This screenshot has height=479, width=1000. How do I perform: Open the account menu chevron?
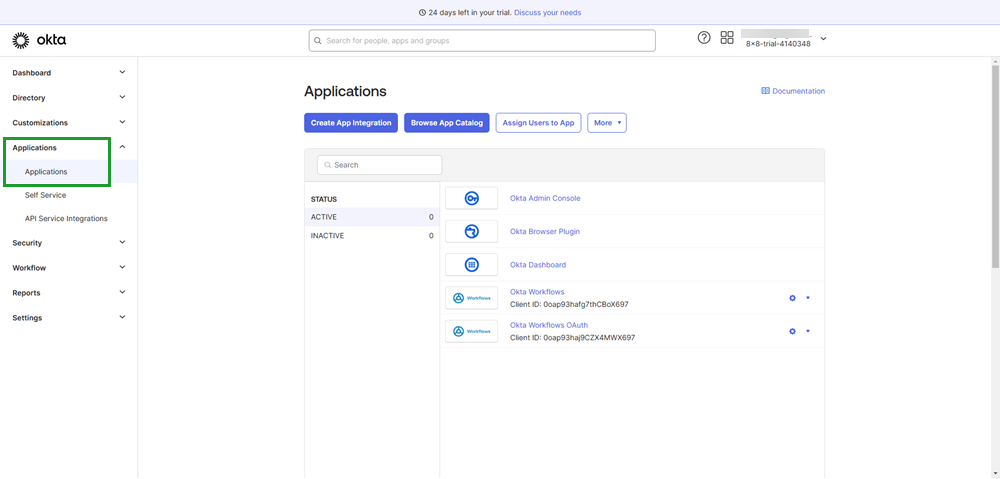click(x=823, y=39)
